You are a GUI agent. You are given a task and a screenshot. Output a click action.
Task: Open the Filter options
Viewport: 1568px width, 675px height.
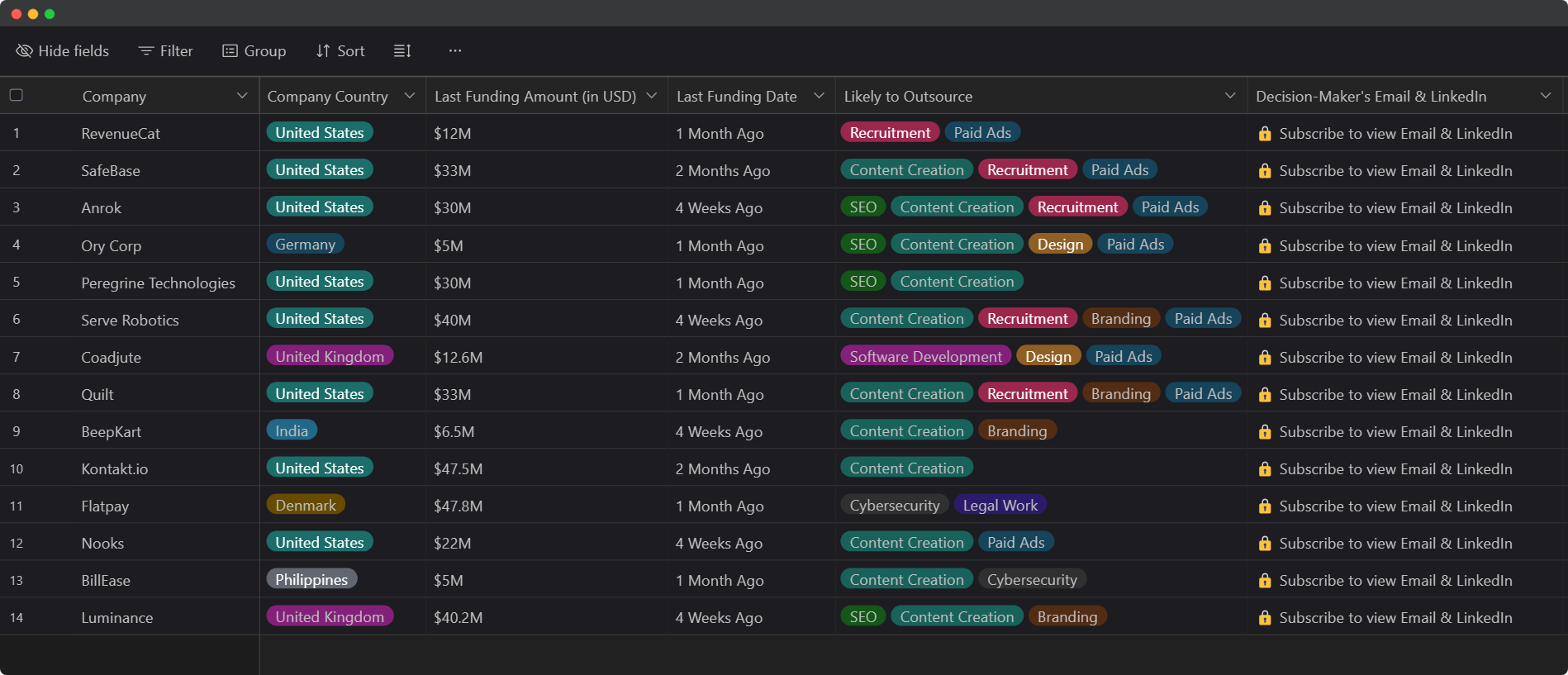point(165,51)
